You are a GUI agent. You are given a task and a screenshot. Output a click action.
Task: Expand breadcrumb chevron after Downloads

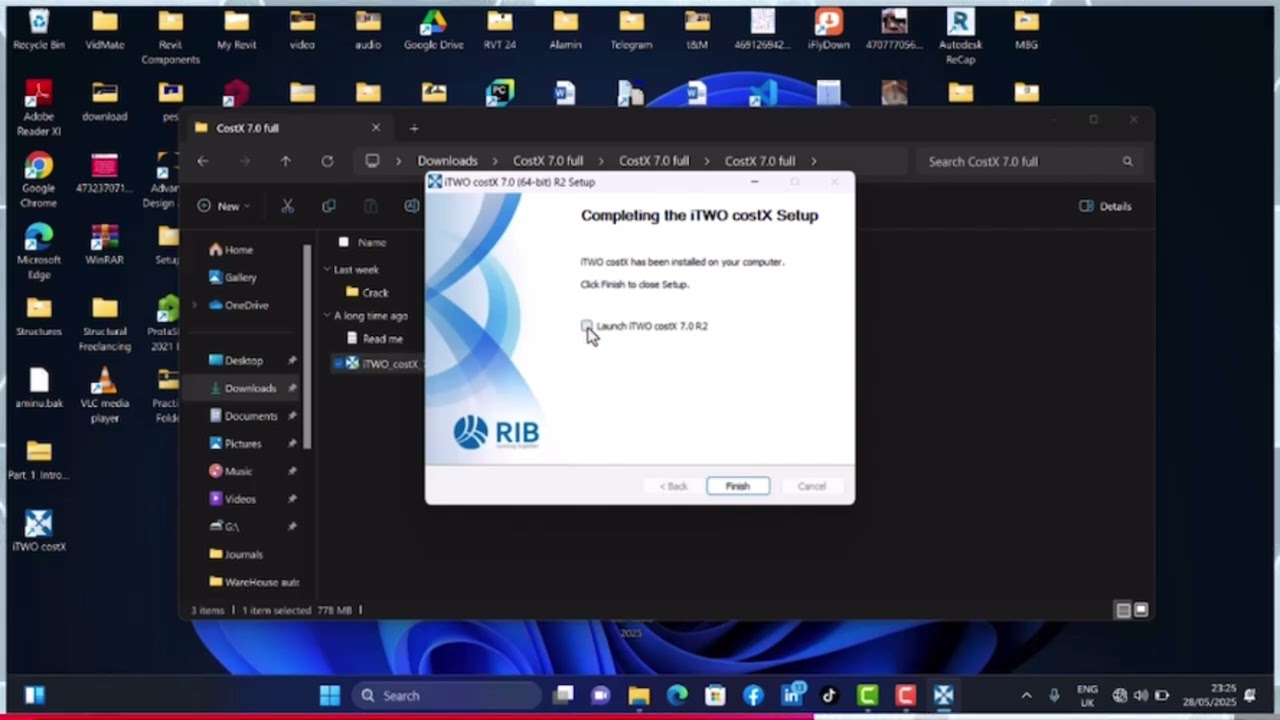click(x=495, y=161)
